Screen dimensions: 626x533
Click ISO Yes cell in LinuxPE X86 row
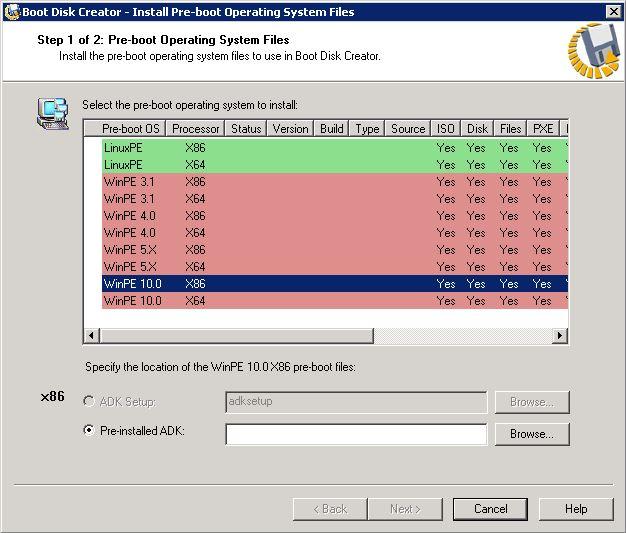pos(446,148)
